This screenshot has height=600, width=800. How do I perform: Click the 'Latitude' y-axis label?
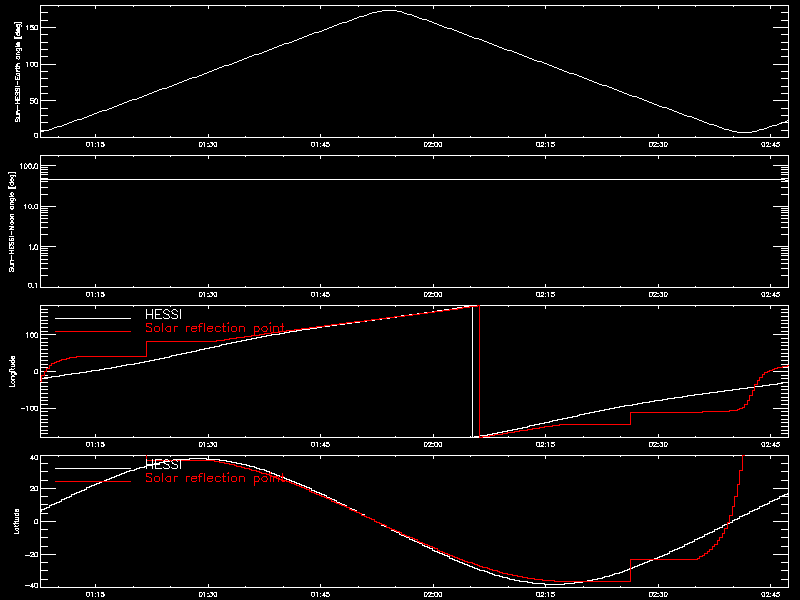16,521
